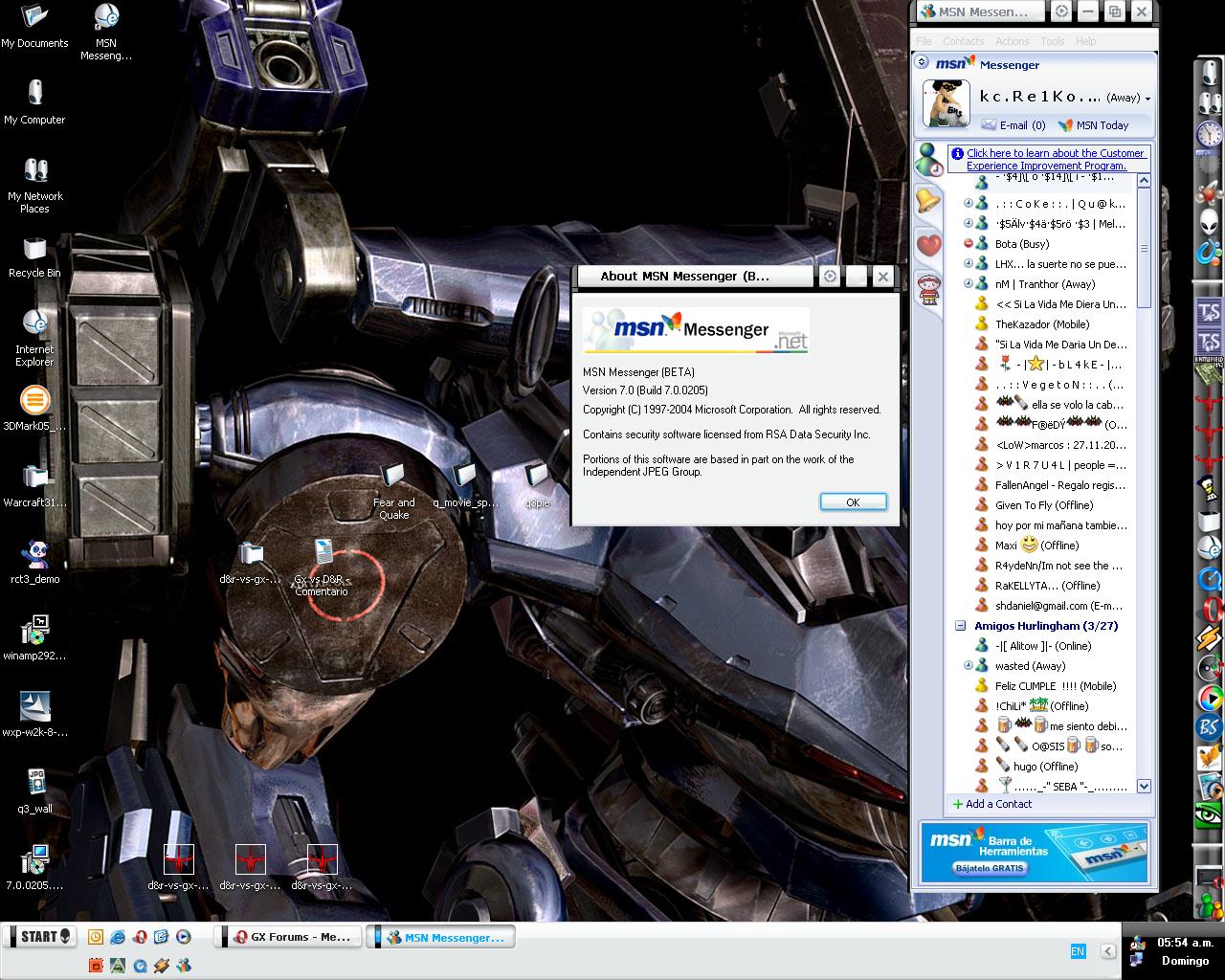This screenshot has width=1225, height=980.
Task: Open the contacts tab with clock badge
Action: [928, 158]
